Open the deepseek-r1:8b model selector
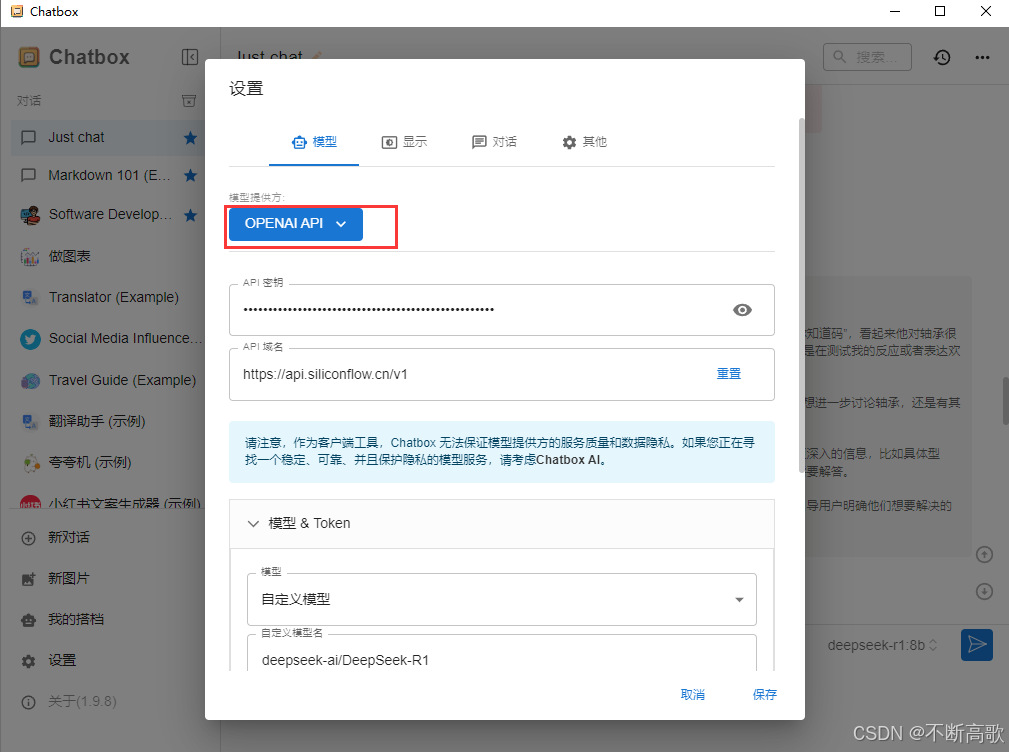1009x752 pixels. point(883,645)
